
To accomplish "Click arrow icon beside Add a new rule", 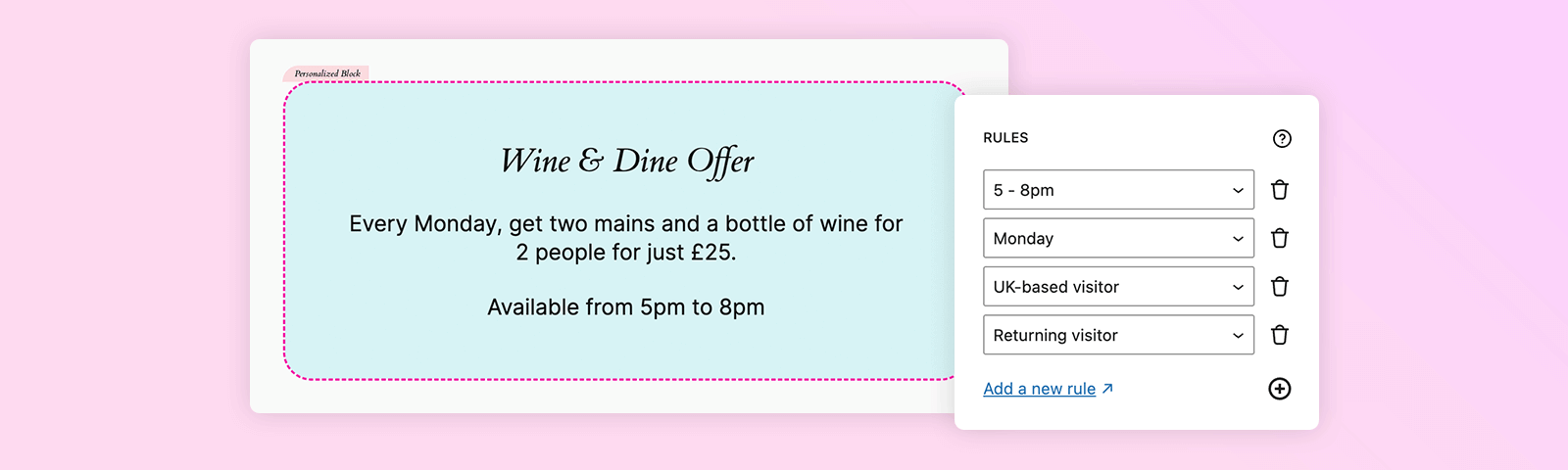I will tap(1107, 389).
